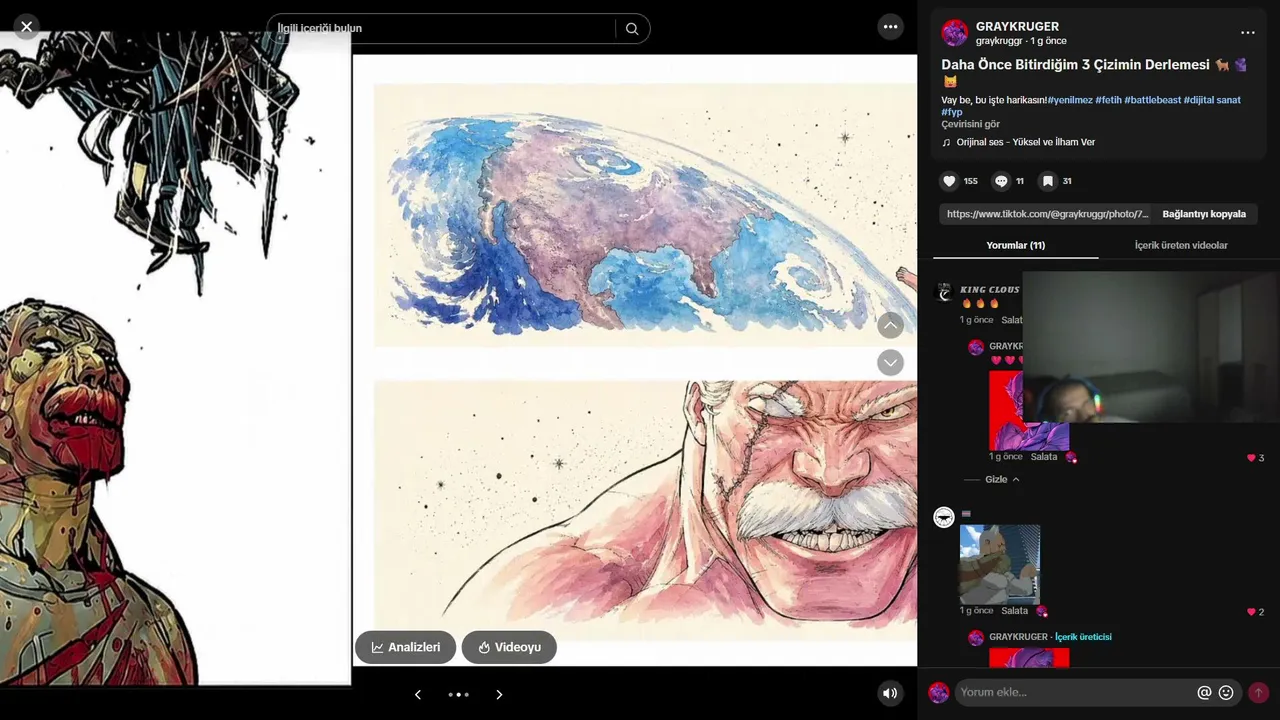Image resolution: width=1280 pixels, height=720 pixels.
Task: Show the next photo in the carousel
Action: pyautogui.click(x=499, y=694)
